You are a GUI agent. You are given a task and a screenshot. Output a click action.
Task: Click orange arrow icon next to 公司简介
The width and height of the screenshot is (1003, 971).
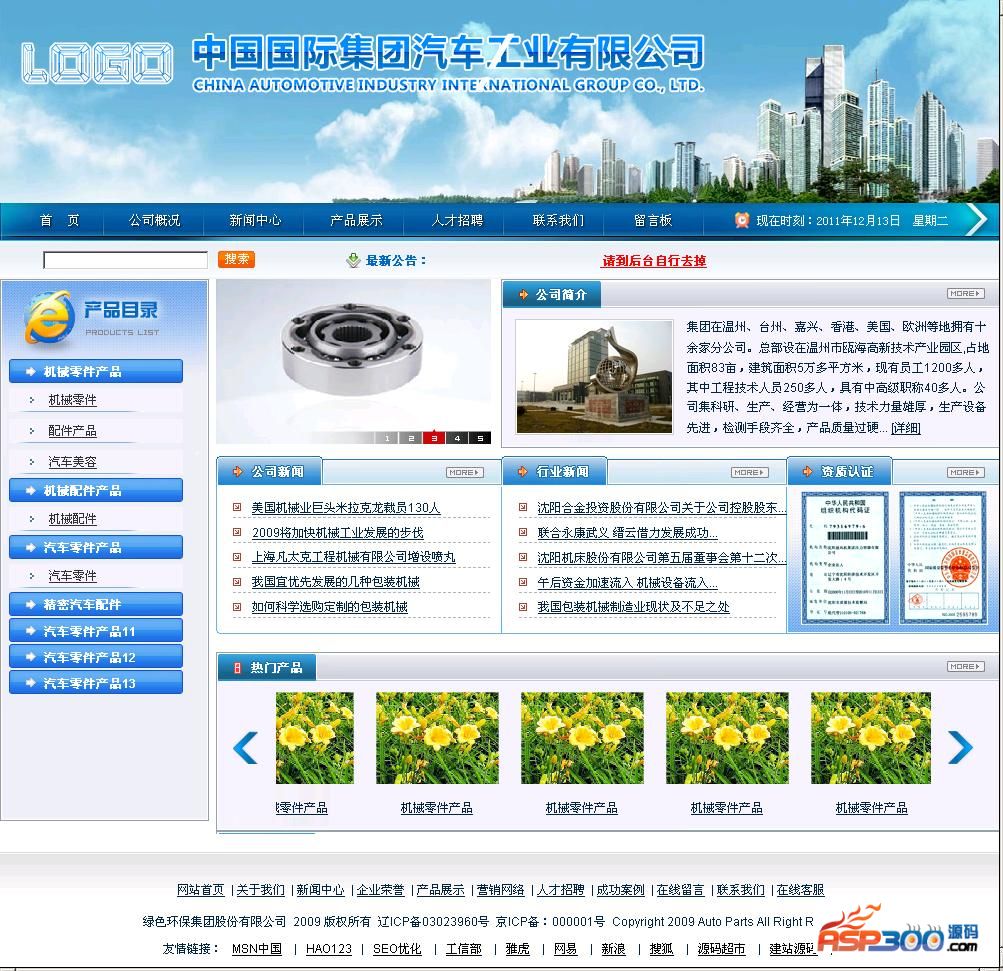[x=523, y=294]
